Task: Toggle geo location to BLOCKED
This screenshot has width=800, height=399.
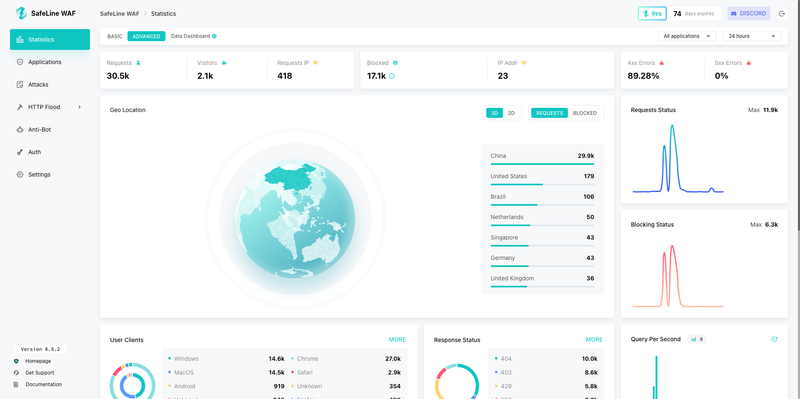Action: (585, 113)
